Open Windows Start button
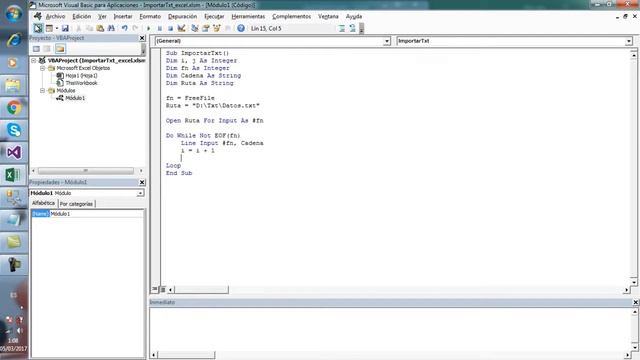This screenshot has width=640, height=360. point(13,13)
